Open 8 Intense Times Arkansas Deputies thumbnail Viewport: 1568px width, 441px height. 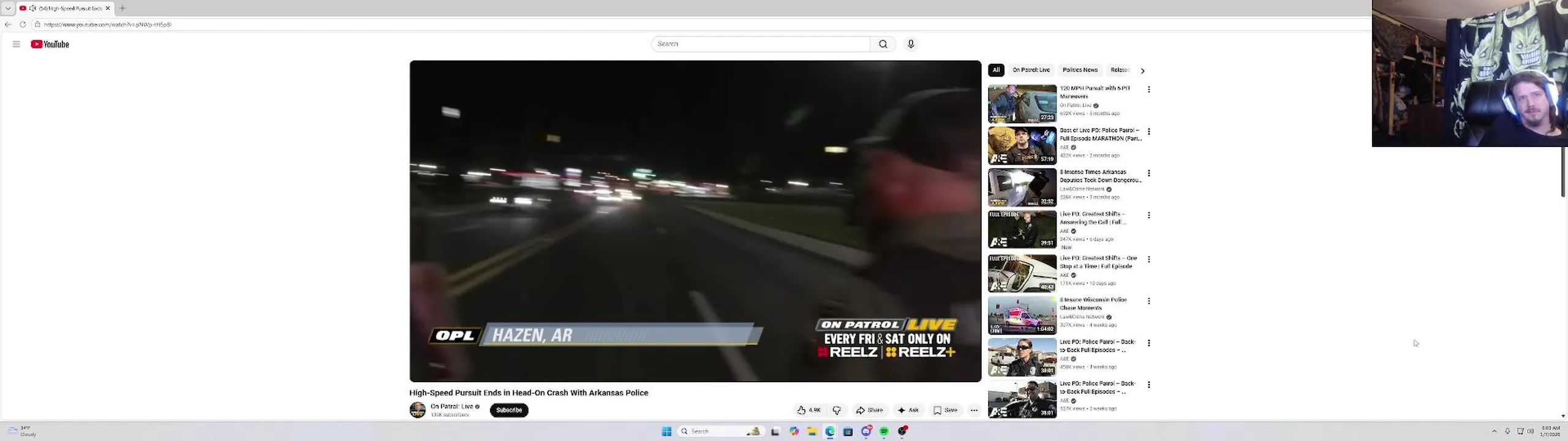(1022, 187)
